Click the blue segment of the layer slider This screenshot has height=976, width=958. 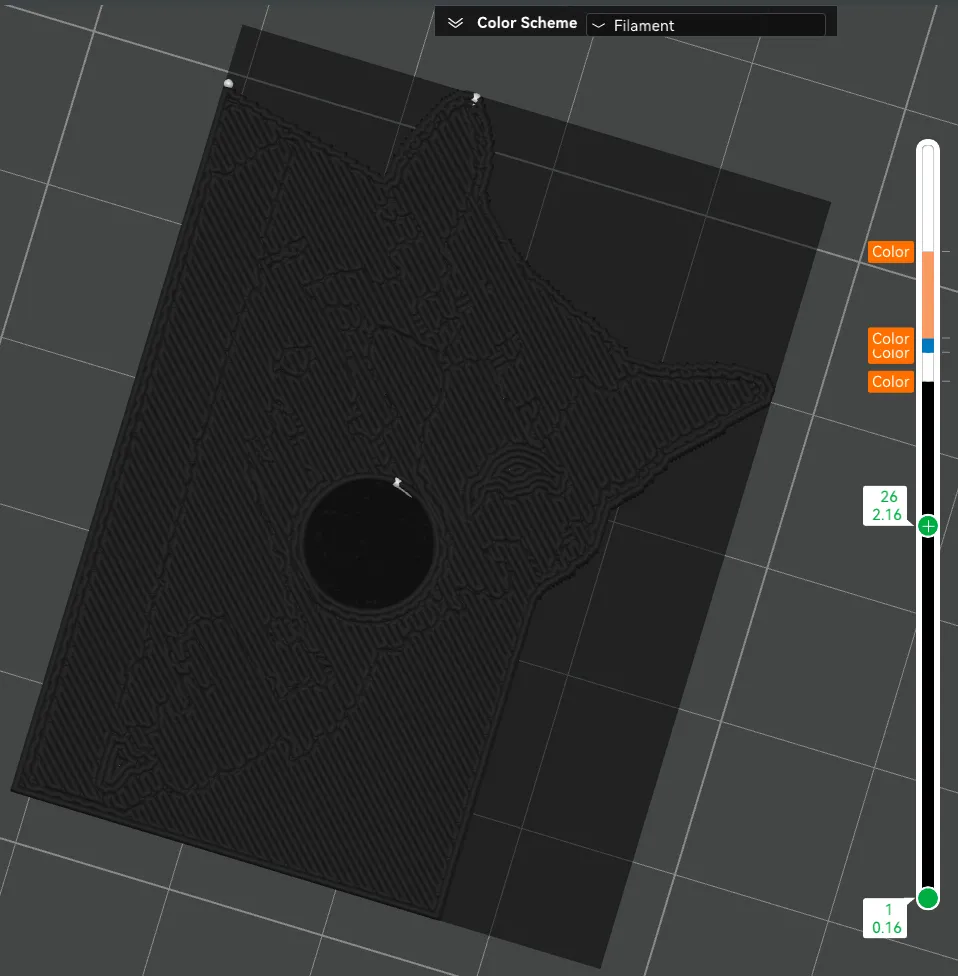click(927, 345)
